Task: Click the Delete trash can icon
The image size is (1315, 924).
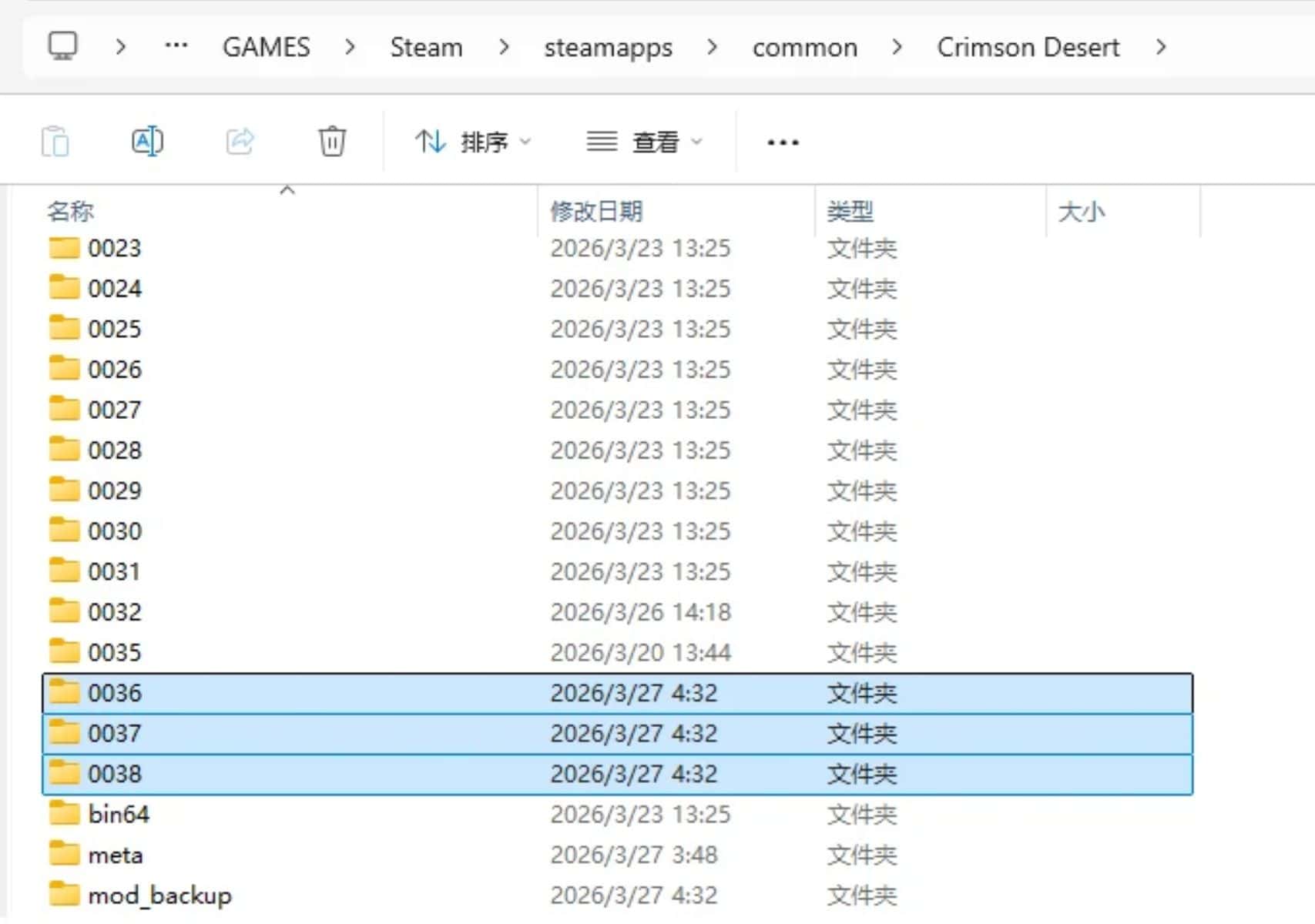Action: click(x=332, y=142)
